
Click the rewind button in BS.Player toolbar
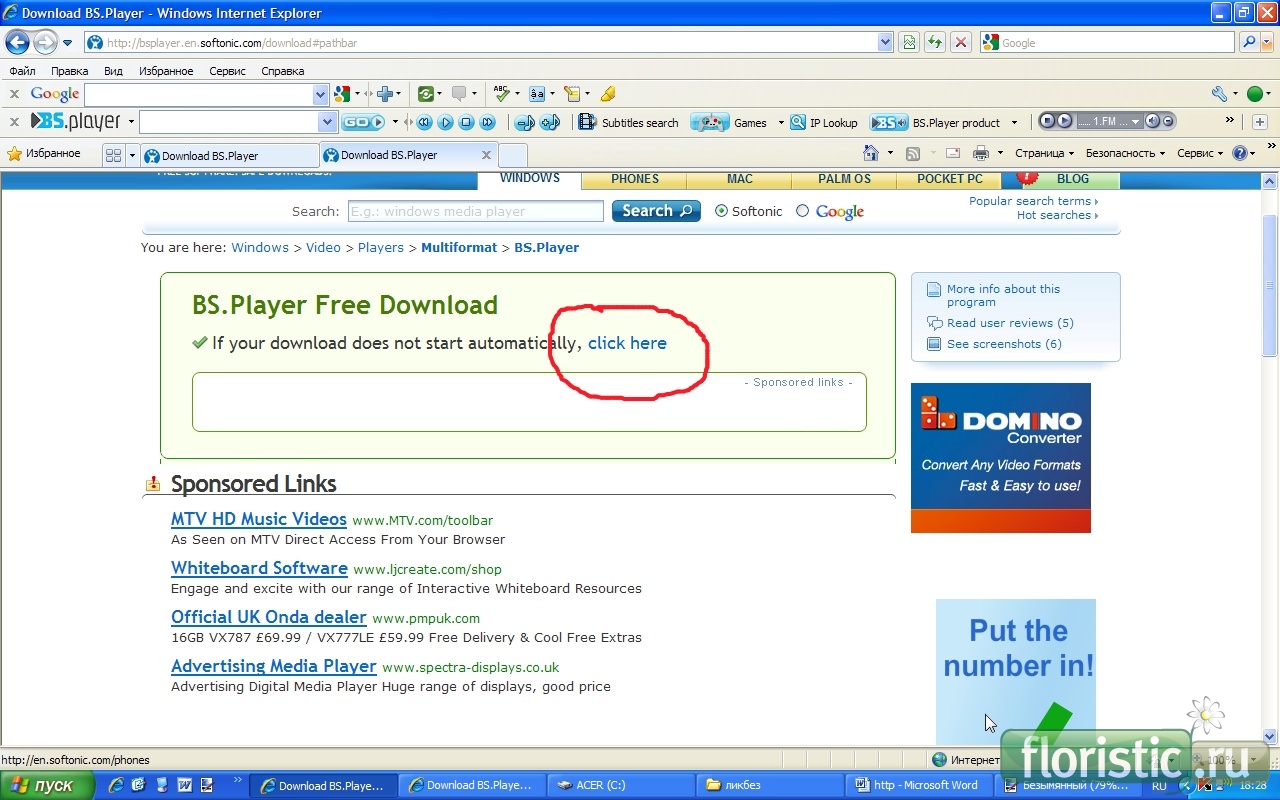[x=425, y=122]
